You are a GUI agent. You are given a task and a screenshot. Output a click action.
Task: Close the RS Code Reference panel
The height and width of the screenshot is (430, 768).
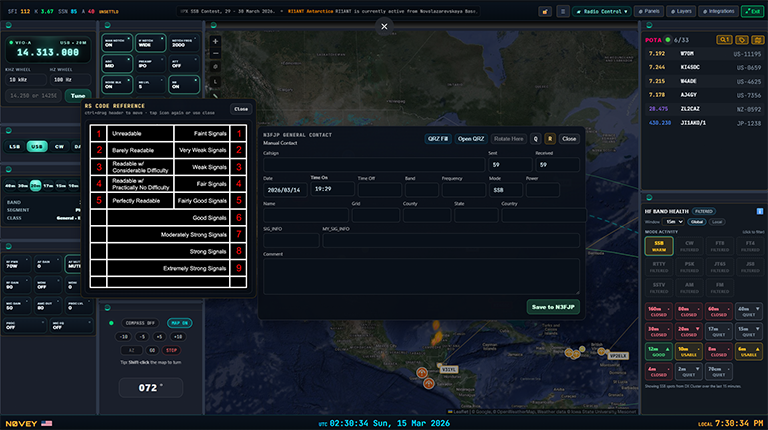point(240,109)
